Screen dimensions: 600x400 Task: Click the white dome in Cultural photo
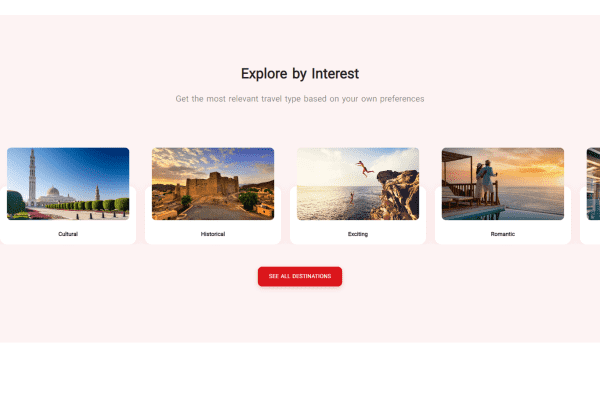[53, 191]
